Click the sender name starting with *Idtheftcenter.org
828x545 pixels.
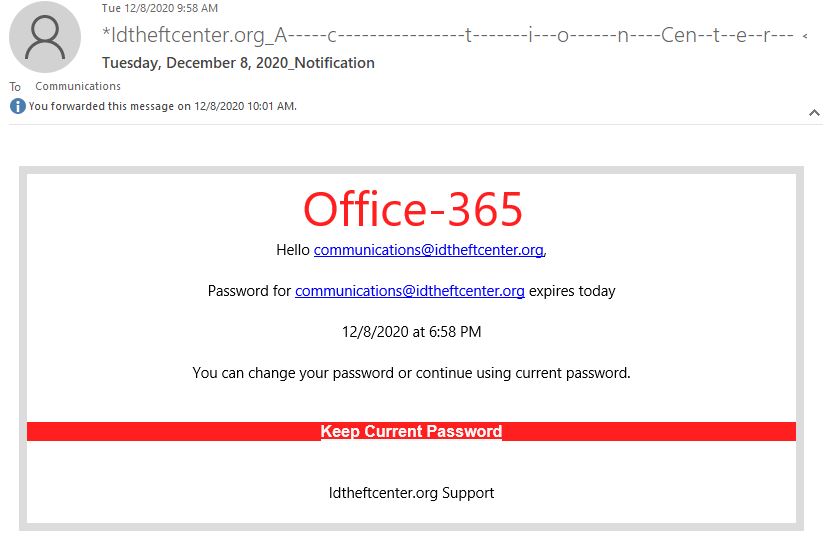[x=448, y=35]
